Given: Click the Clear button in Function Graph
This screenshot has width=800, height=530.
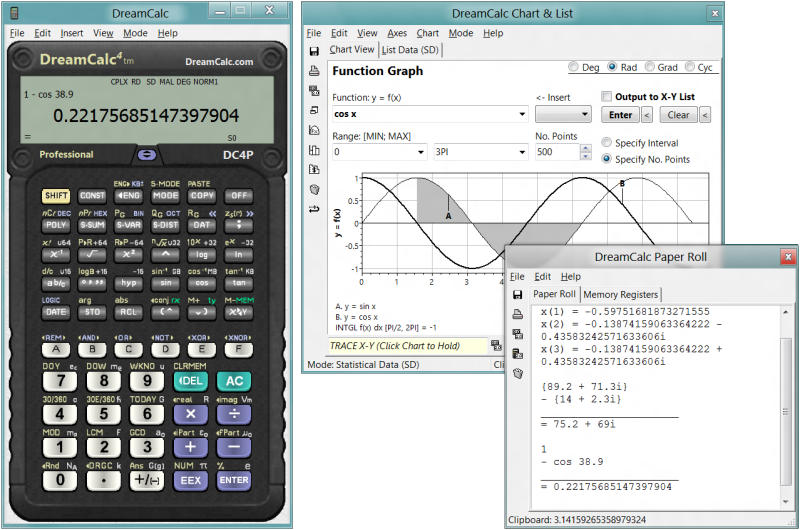Looking at the screenshot, I should (678, 115).
